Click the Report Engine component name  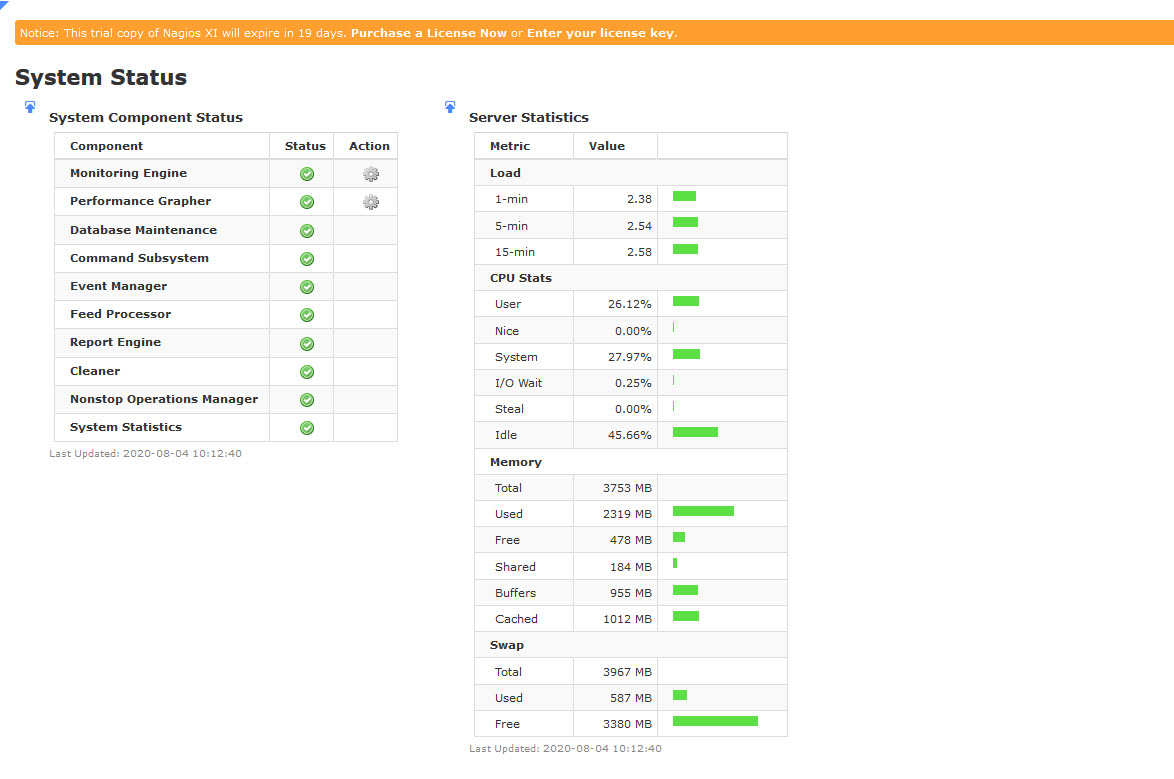coord(115,342)
